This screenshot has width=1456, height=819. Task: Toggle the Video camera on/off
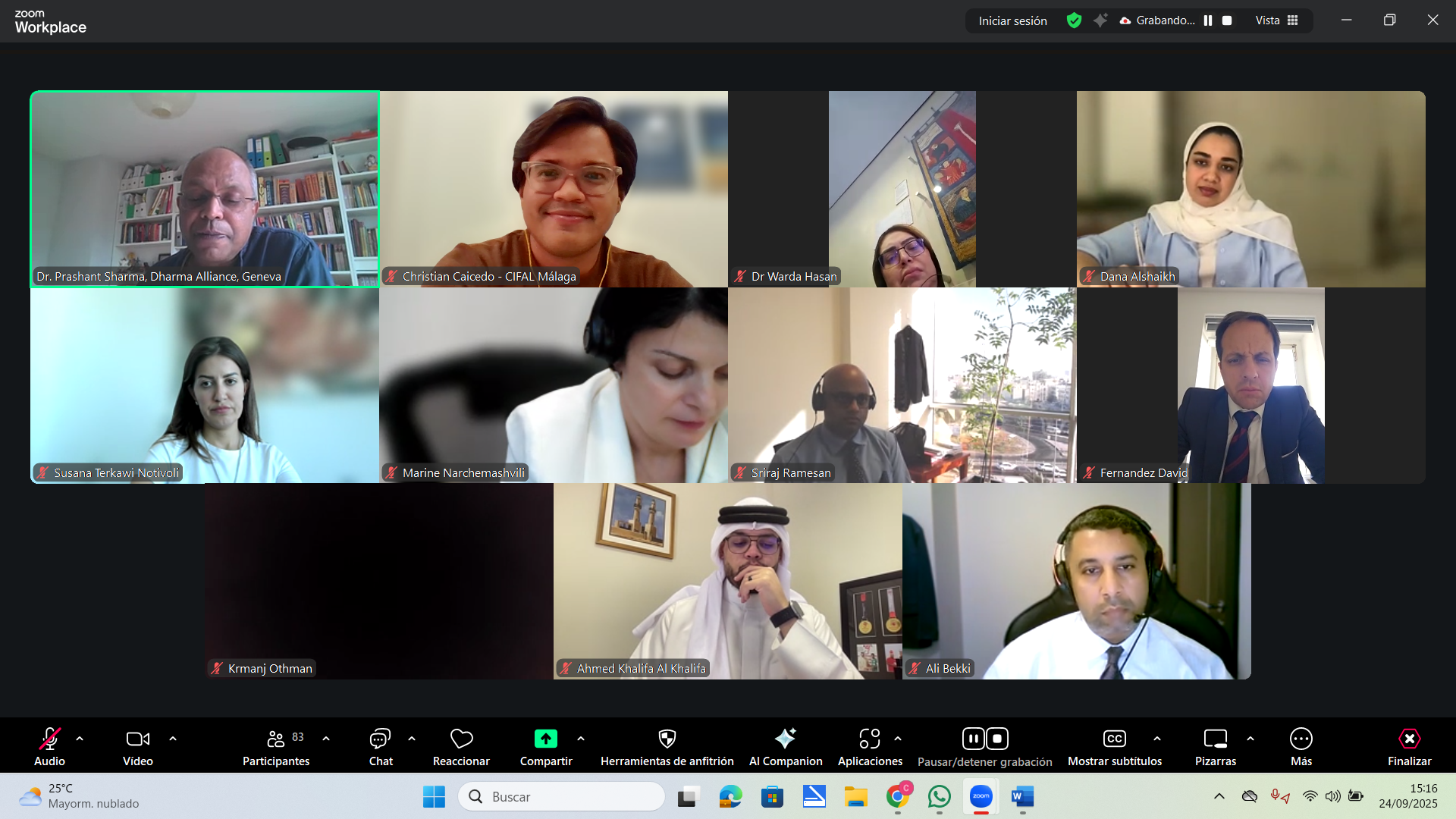point(137,739)
